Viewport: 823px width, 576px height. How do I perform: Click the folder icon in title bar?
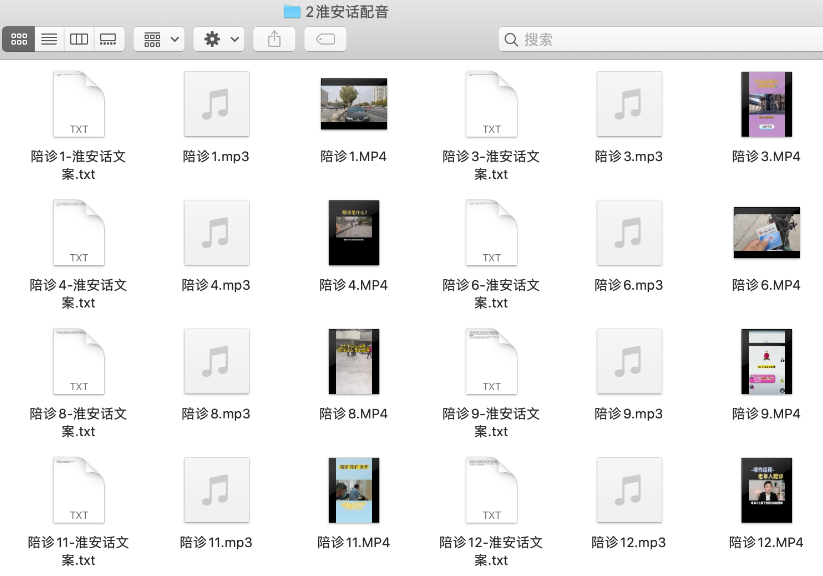pyautogui.click(x=292, y=12)
